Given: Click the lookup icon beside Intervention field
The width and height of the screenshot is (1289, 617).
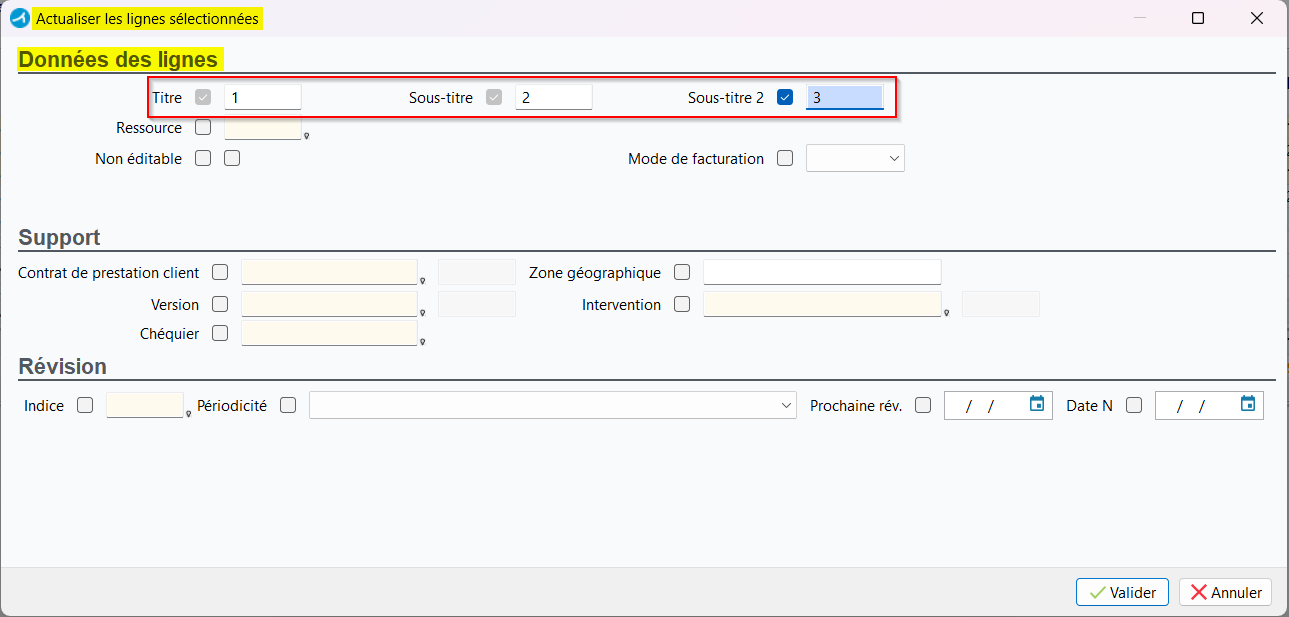Looking at the screenshot, I should point(947,313).
